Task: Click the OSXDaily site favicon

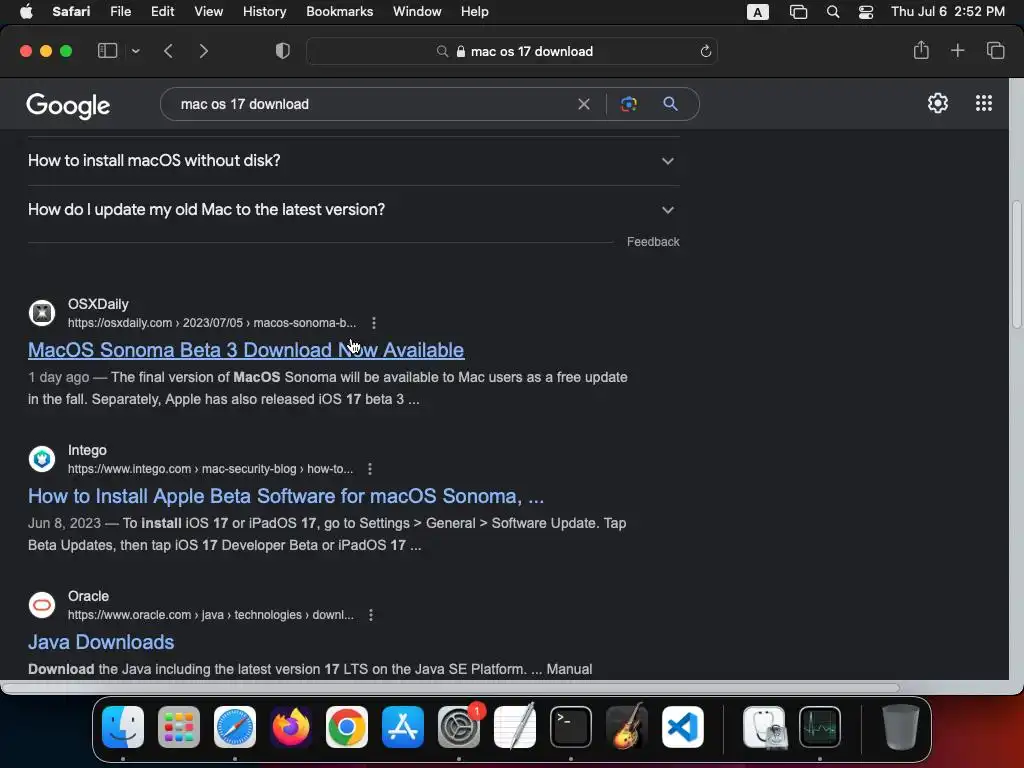Action: click(x=42, y=313)
